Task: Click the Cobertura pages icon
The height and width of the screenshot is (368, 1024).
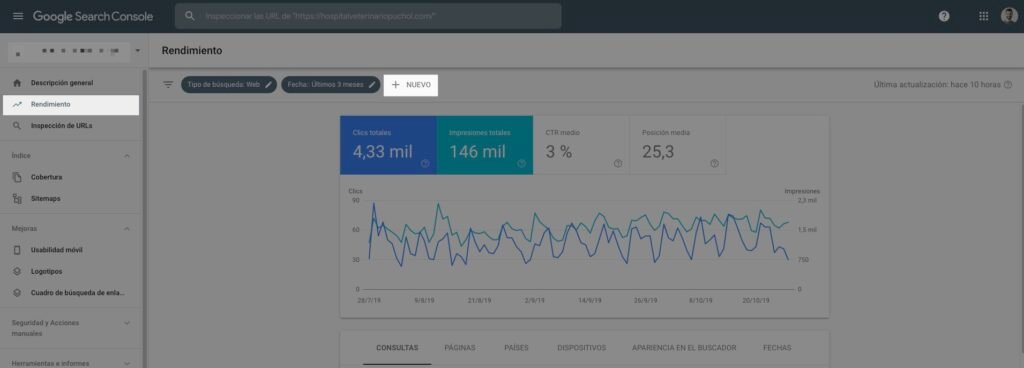Action: click(18, 177)
